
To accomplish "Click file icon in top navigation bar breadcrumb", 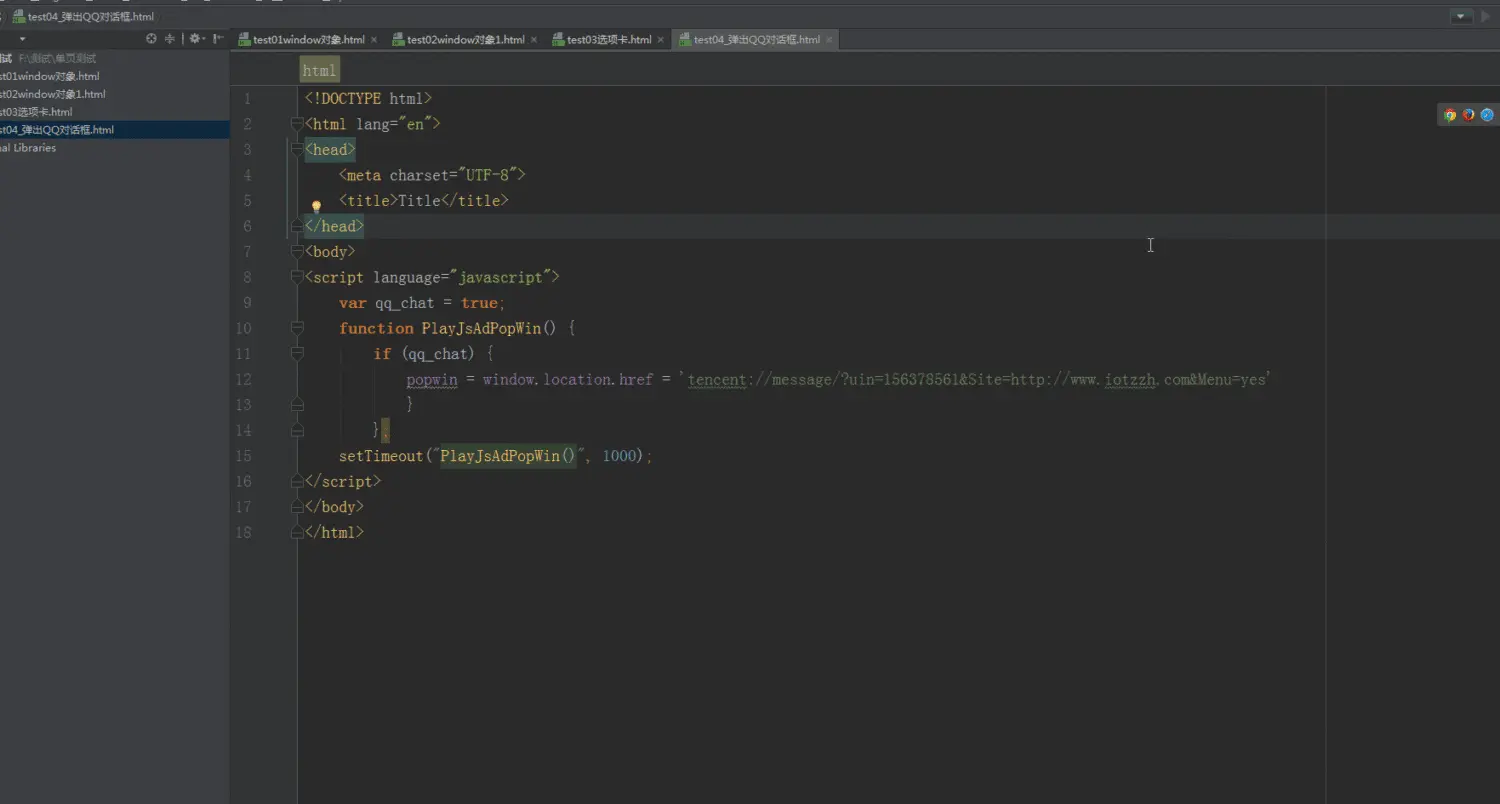I will point(18,17).
